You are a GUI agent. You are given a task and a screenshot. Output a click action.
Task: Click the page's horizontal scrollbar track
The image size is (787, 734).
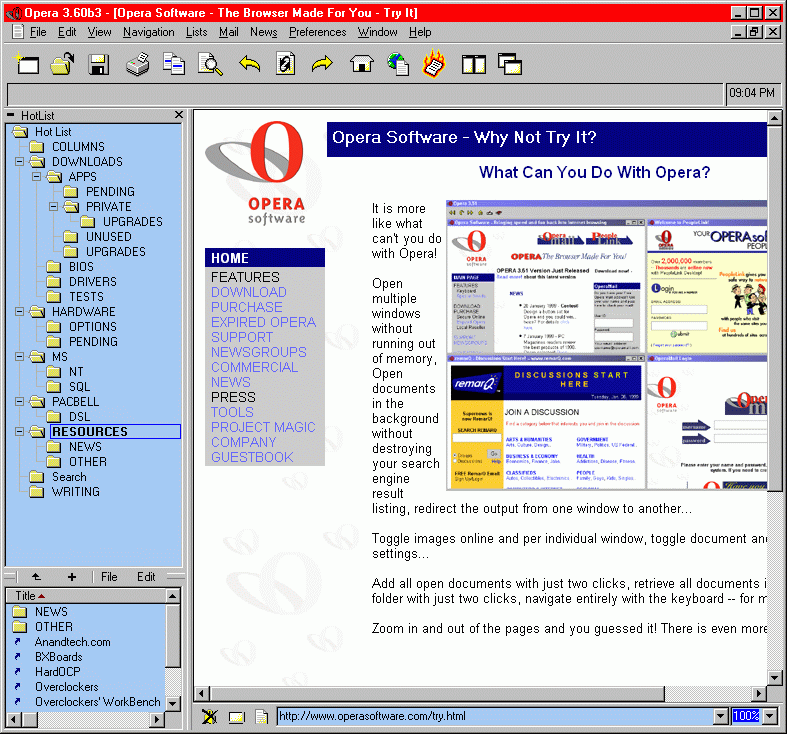tap(480, 693)
